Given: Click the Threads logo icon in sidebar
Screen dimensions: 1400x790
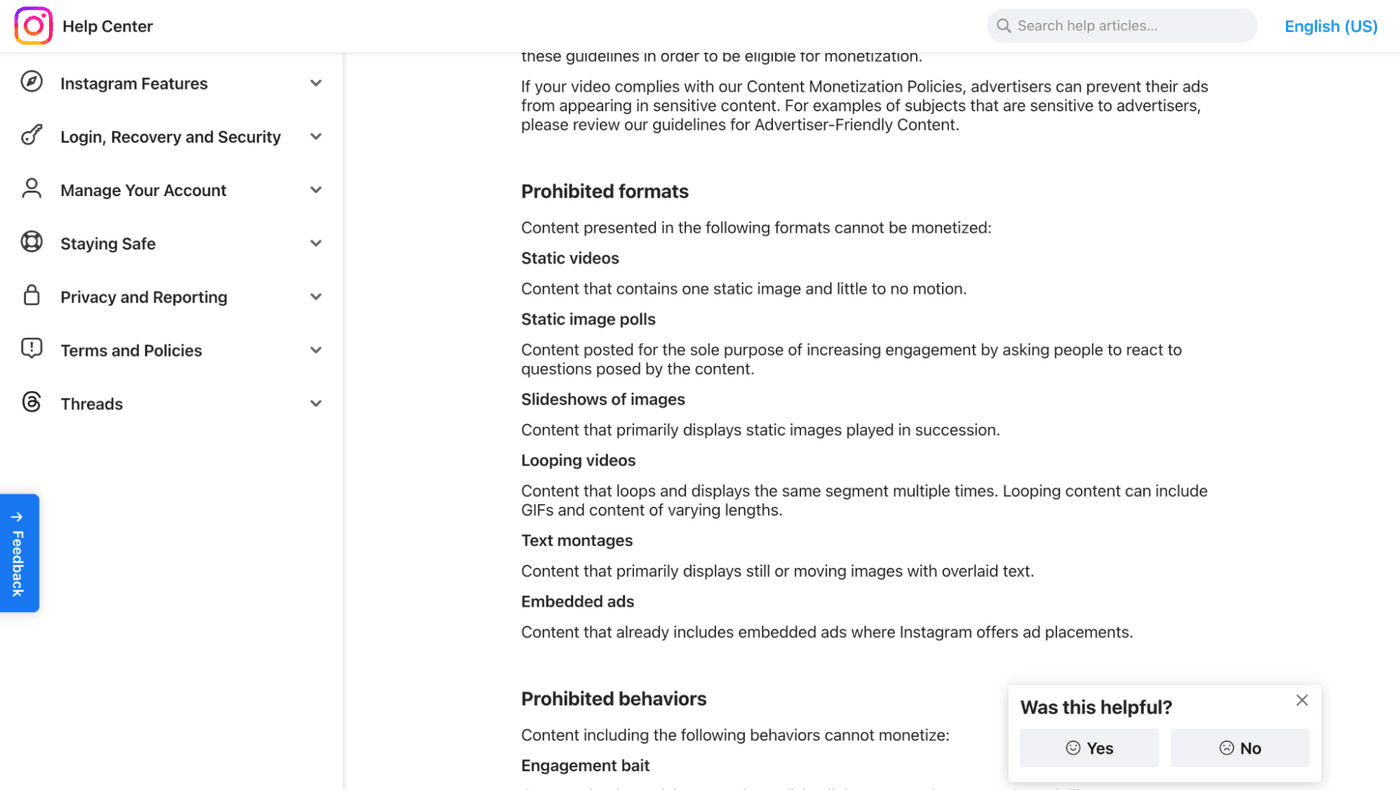Looking at the screenshot, I should [x=32, y=403].
